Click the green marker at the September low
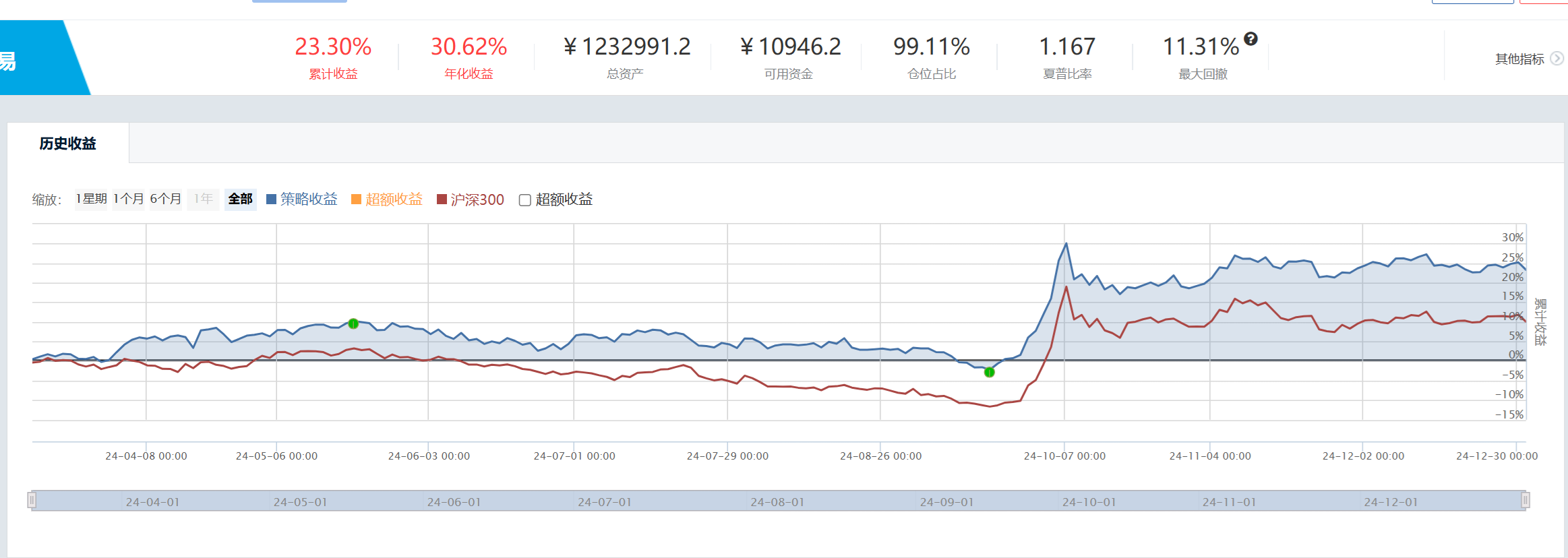The image size is (1568, 558). click(990, 372)
